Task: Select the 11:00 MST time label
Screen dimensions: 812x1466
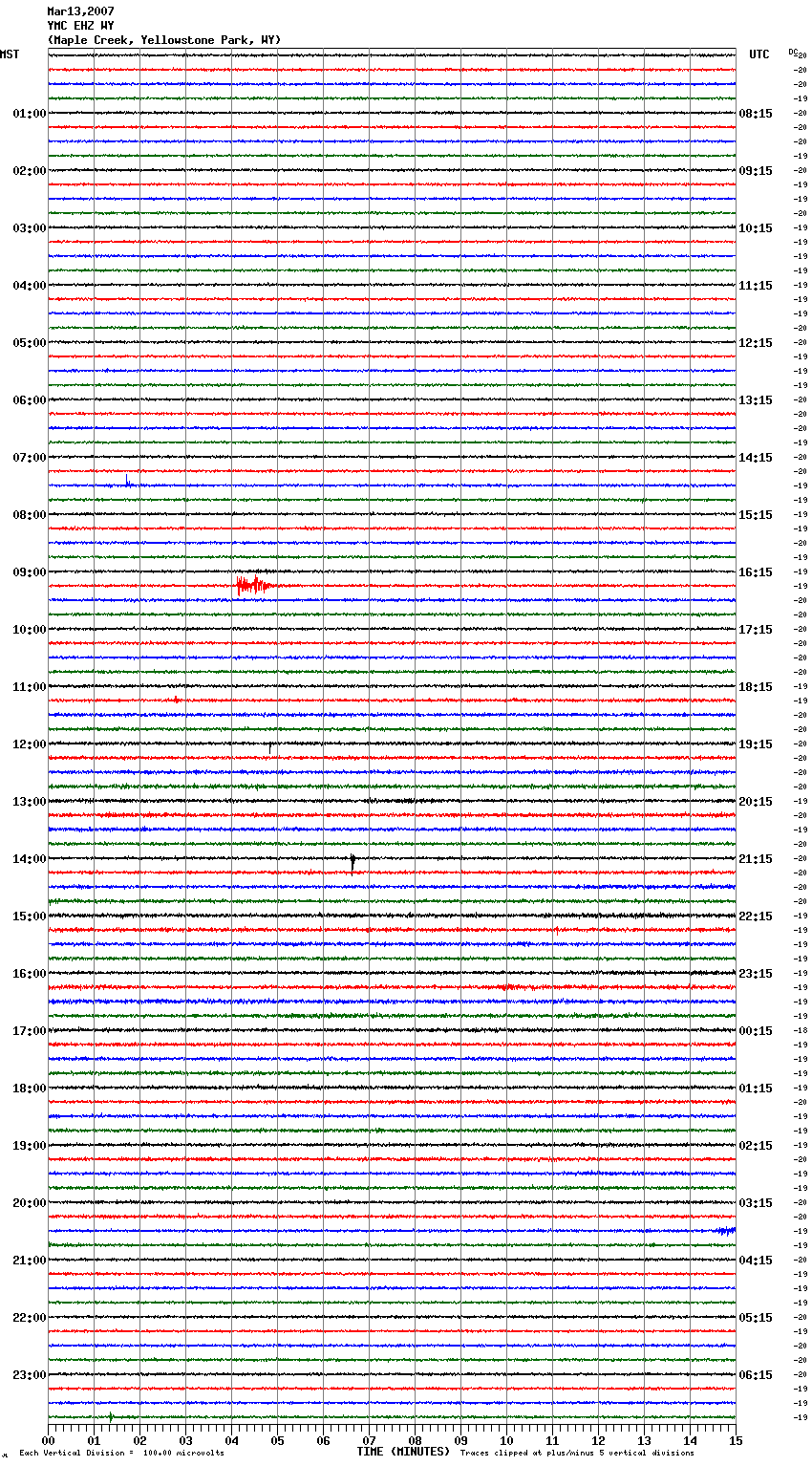Action: point(30,687)
